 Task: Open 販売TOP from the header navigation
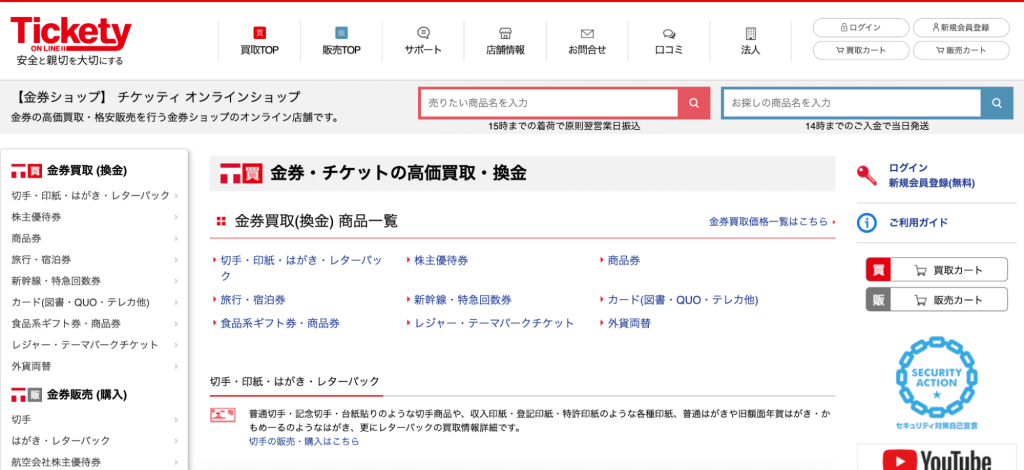pyautogui.click(x=341, y=40)
